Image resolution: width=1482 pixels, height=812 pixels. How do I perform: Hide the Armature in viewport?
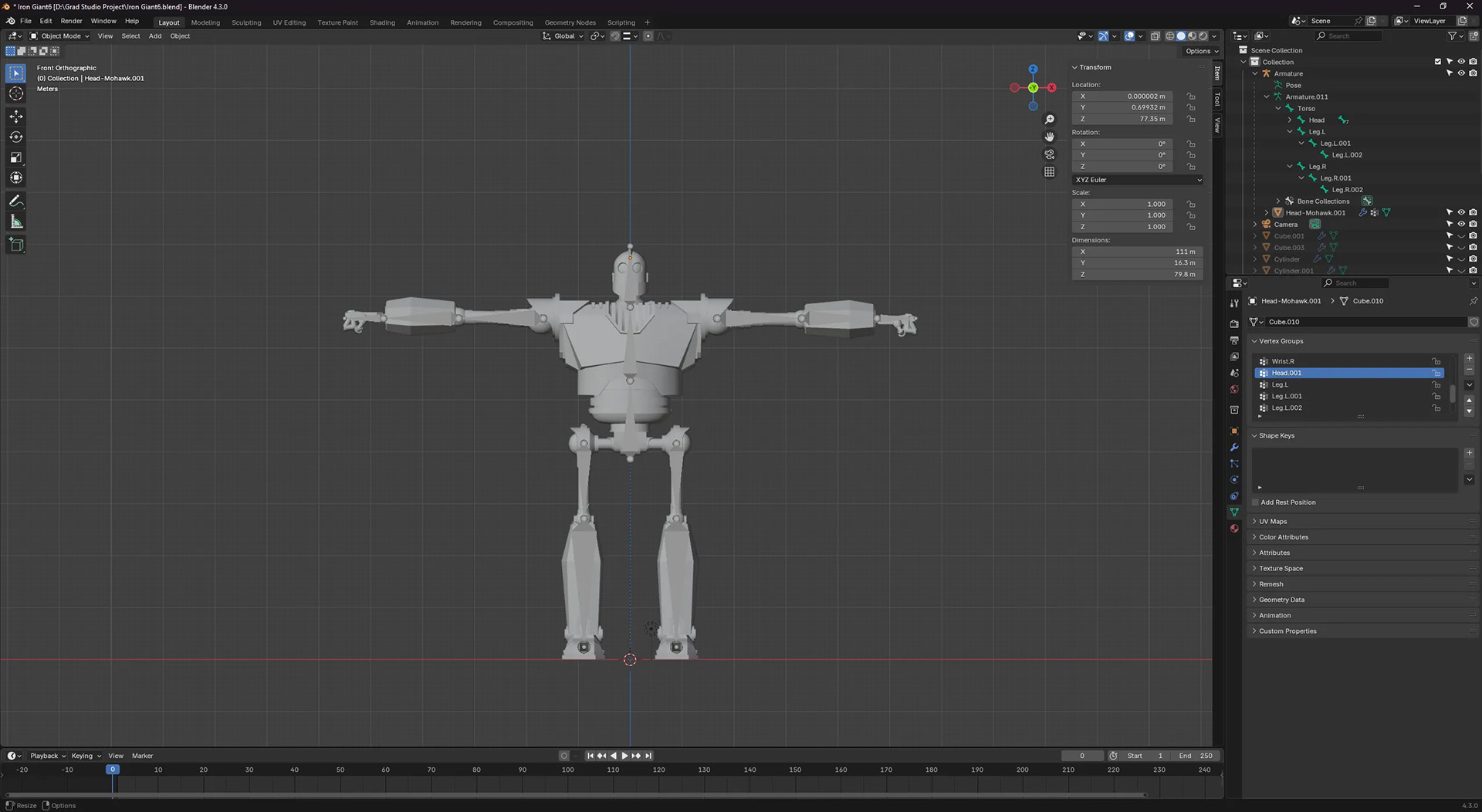click(1461, 73)
